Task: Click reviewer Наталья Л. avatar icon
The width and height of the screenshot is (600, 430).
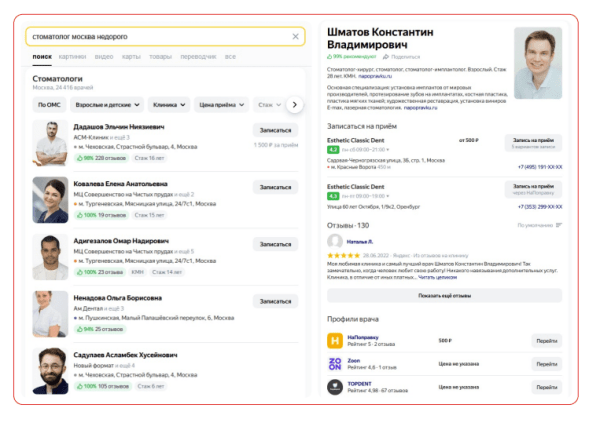Action: click(x=335, y=241)
